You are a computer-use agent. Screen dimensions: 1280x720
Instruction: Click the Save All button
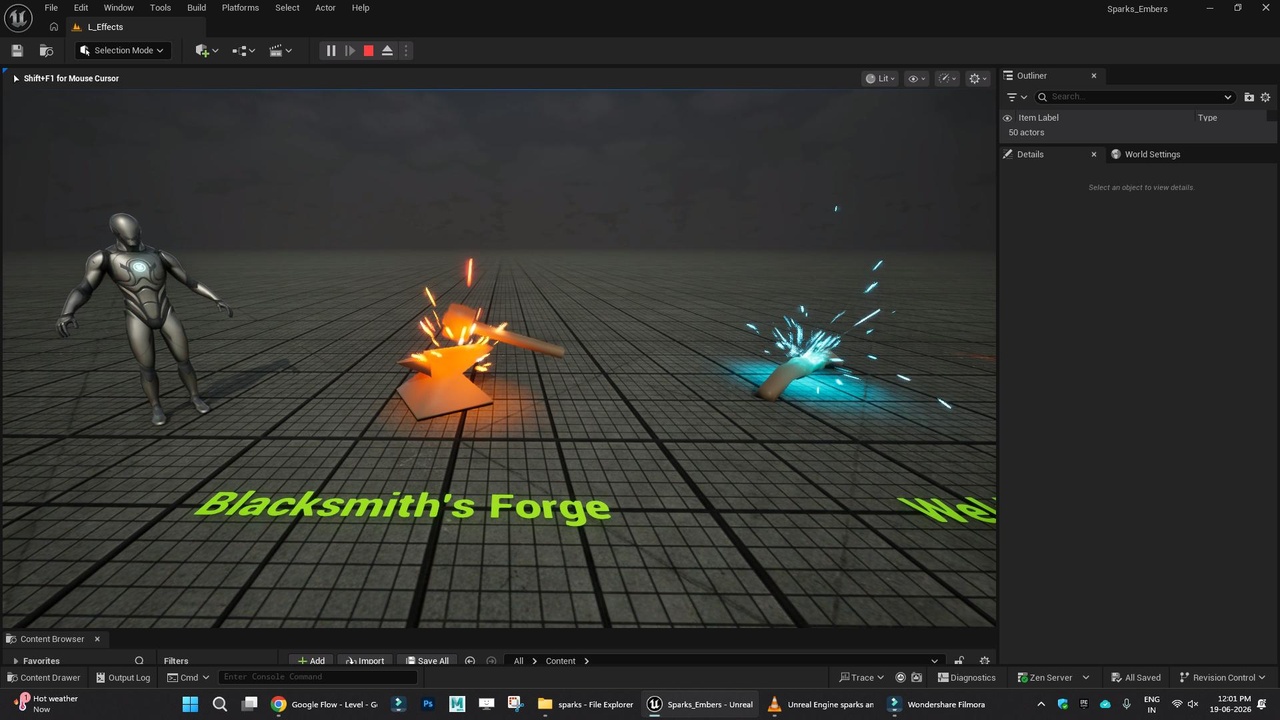[426, 661]
